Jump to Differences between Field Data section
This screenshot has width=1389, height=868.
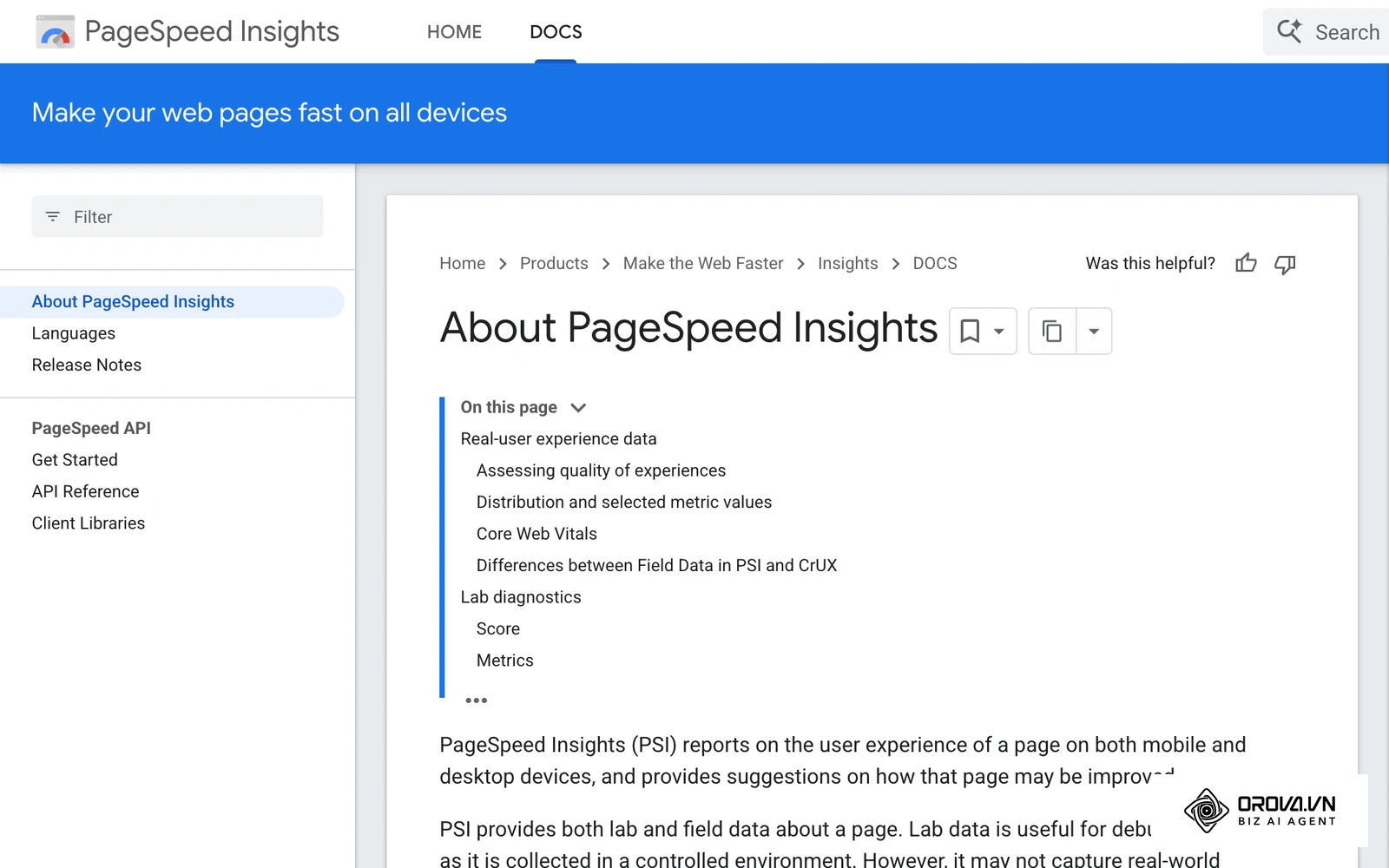[656, 565]
